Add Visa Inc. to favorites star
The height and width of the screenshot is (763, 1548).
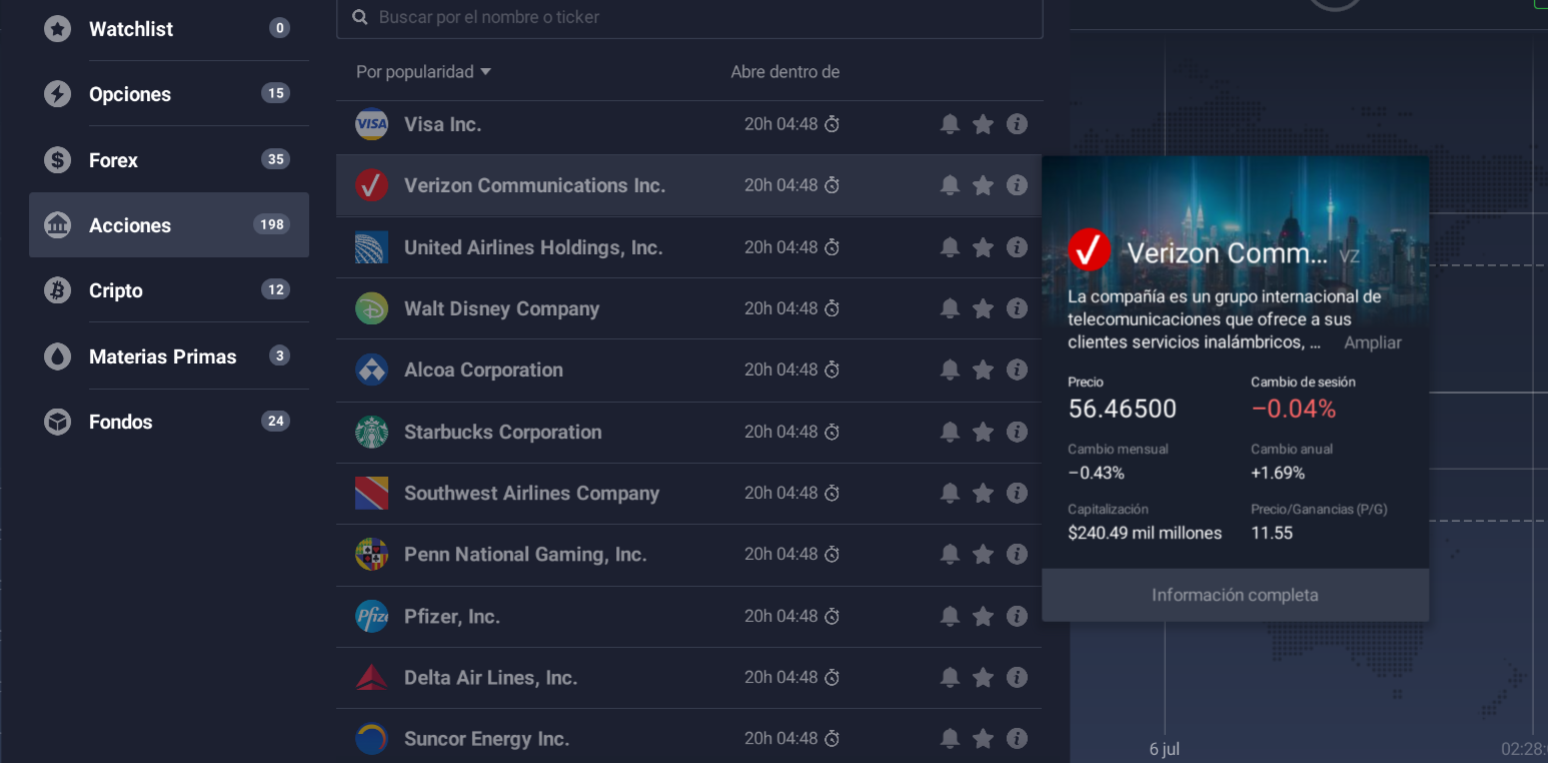tap(983, 124)
